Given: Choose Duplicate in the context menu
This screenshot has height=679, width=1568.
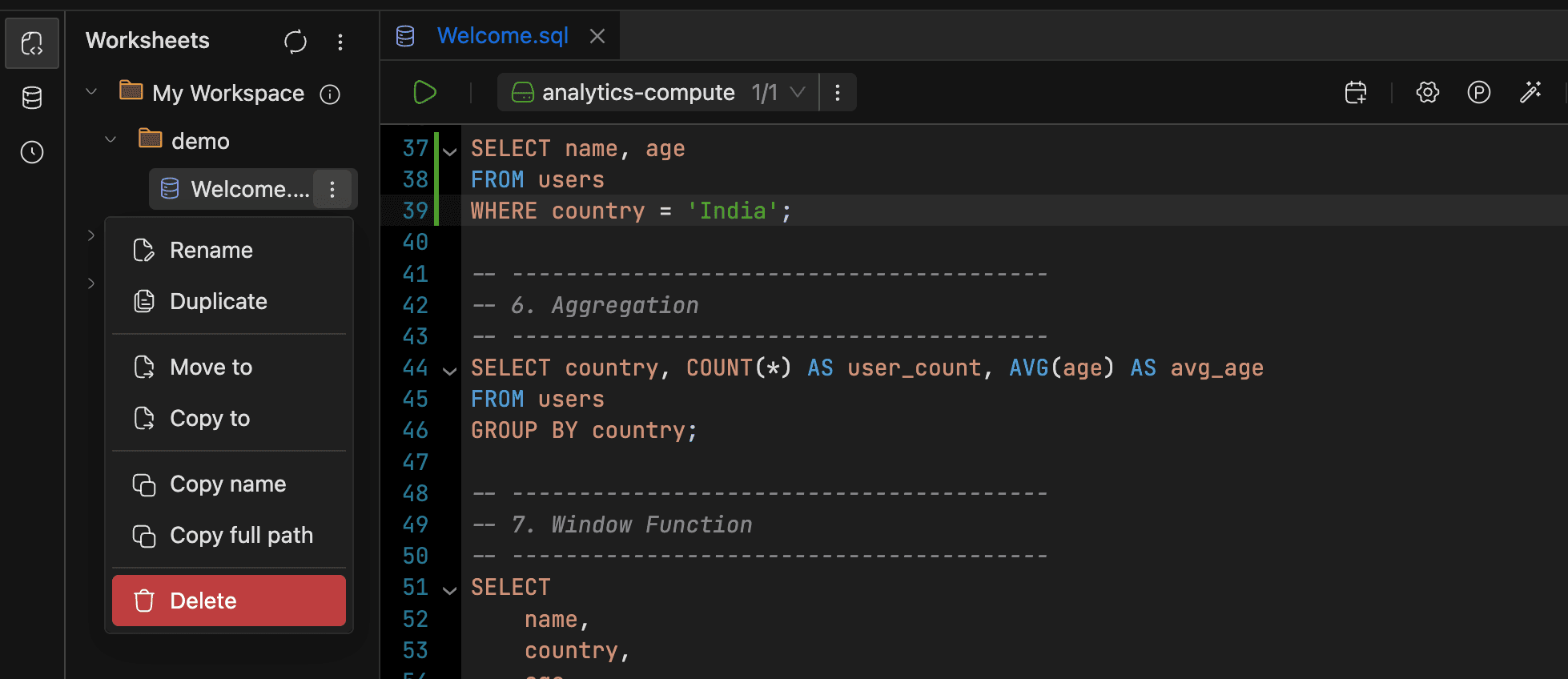Looking at the screenshot, I should click(218, 302).
